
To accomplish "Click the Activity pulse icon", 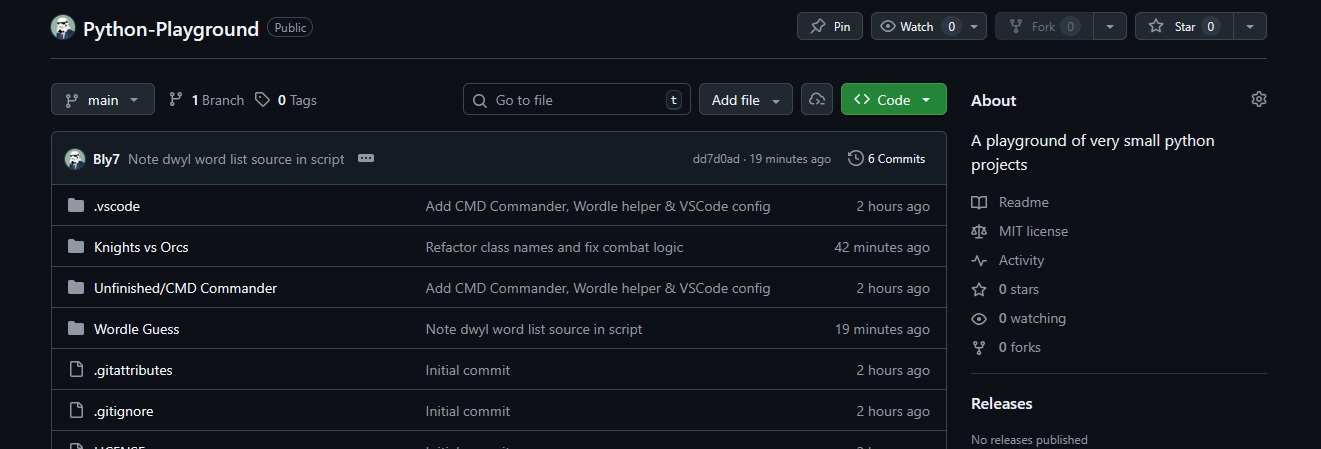I will click(x=979, y=260).
